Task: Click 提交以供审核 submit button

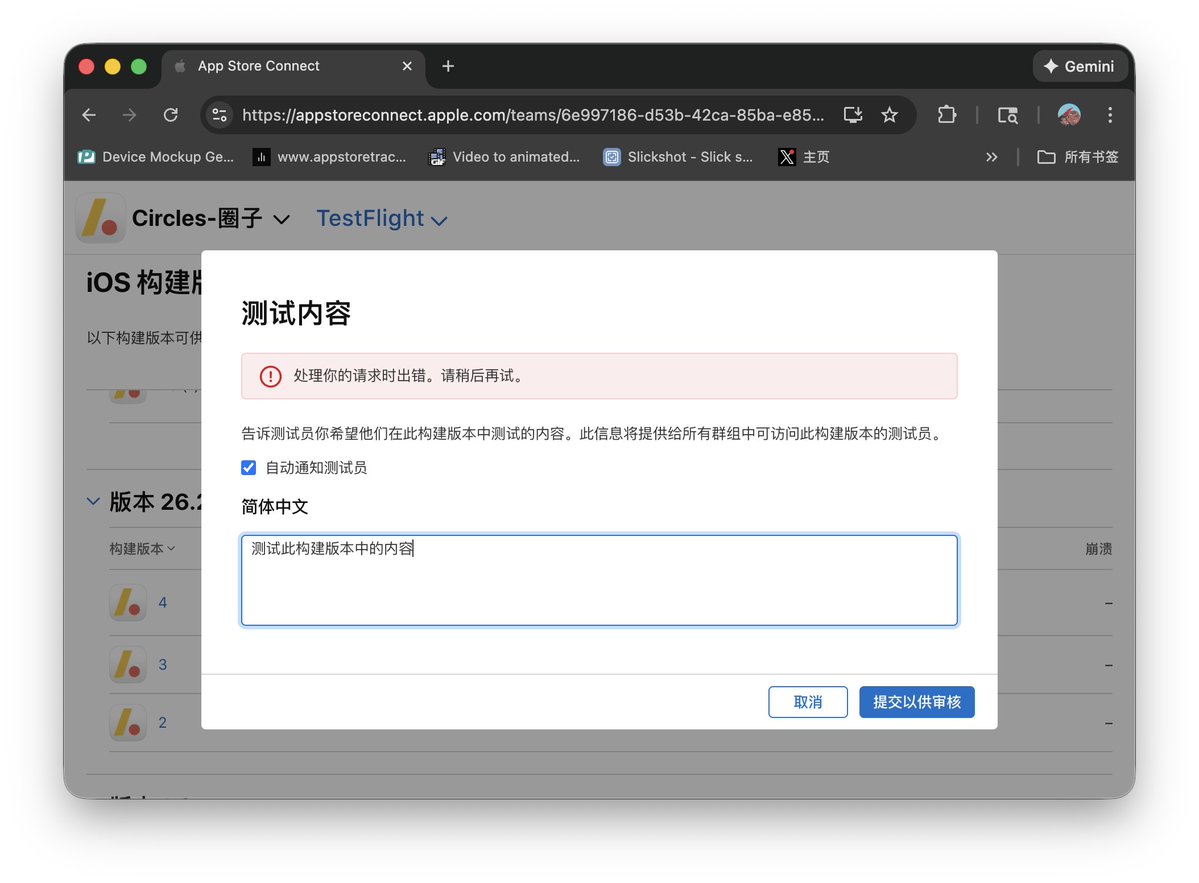Action: pyautogui.click(x=916, y=702)
